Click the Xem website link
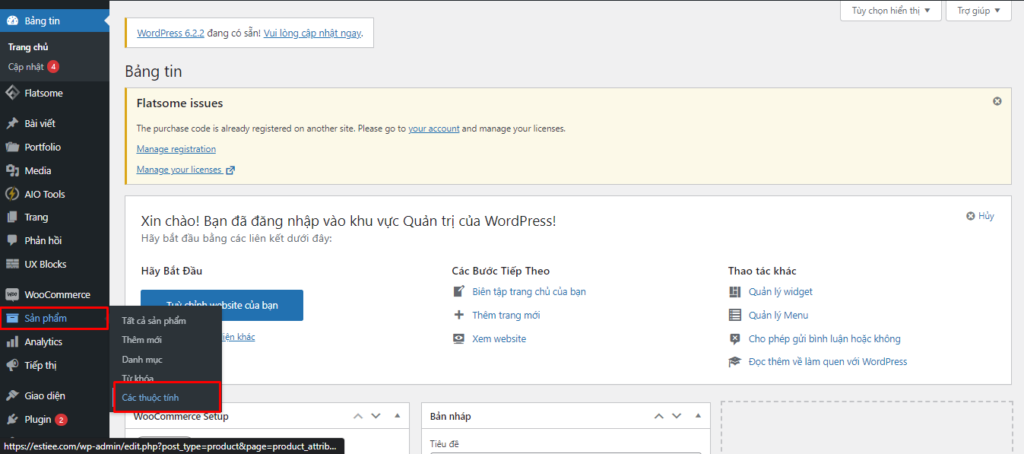Viewport: 1024px width, 454px height. 499,338
